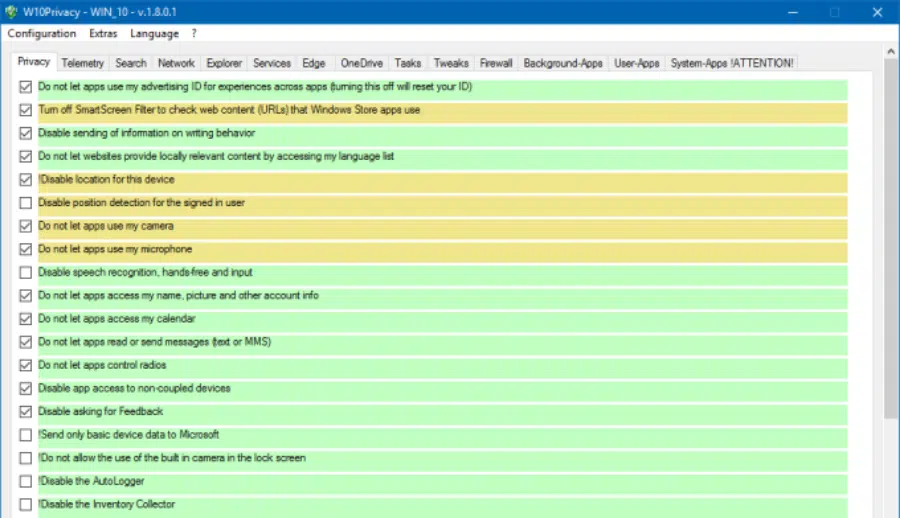The image size is (900, 518).
Task: Toggle apps read or send messages checkbox
Action: point(25,342)
